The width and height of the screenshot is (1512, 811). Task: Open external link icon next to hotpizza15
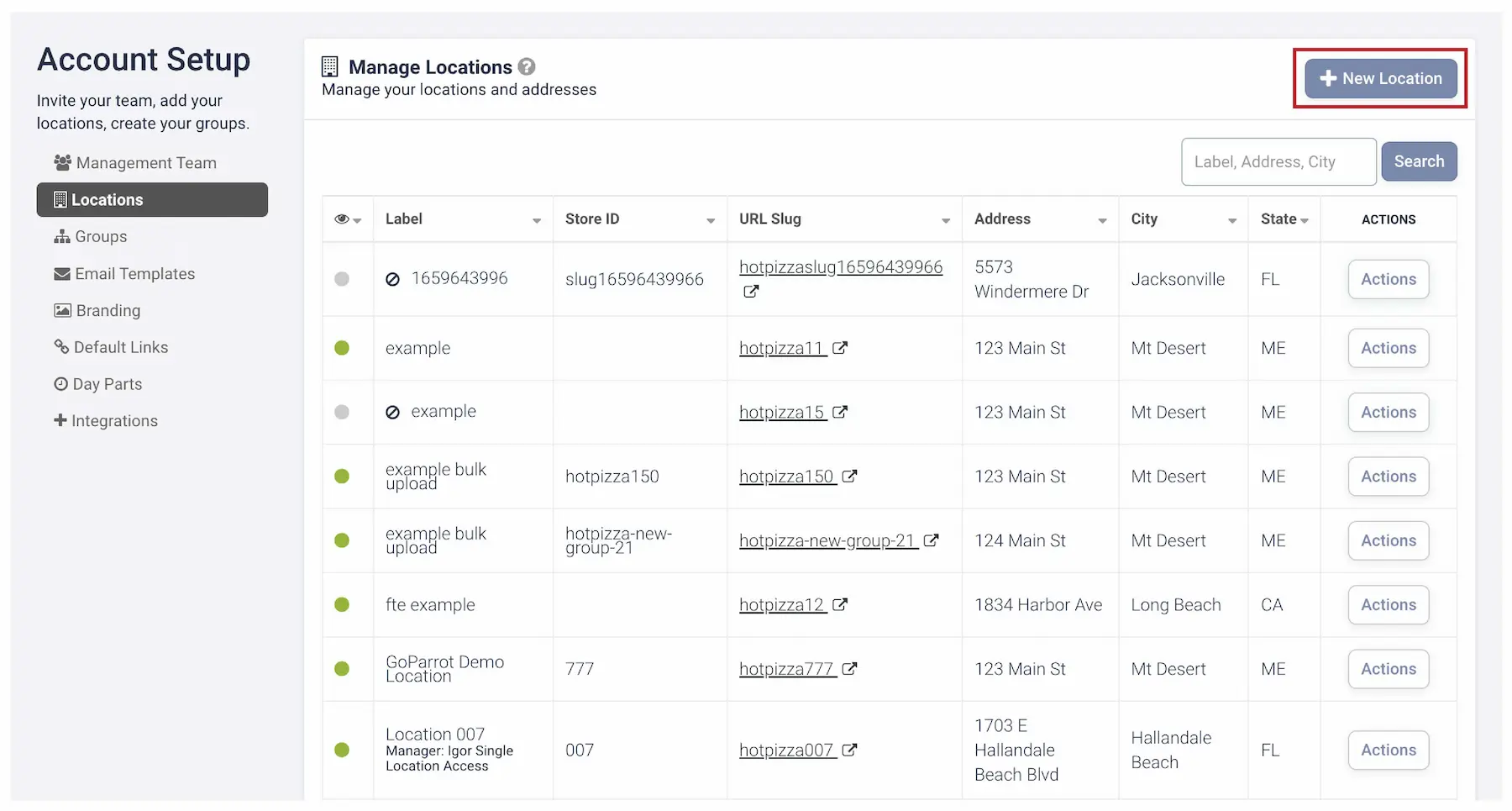pyautogui.click(x=840, y=412)
